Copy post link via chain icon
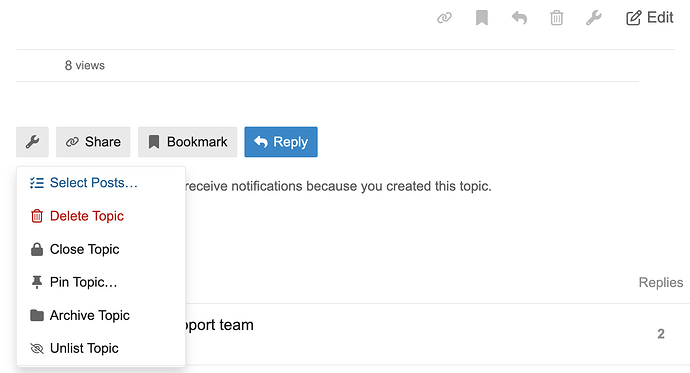 (x=444, y=18)
